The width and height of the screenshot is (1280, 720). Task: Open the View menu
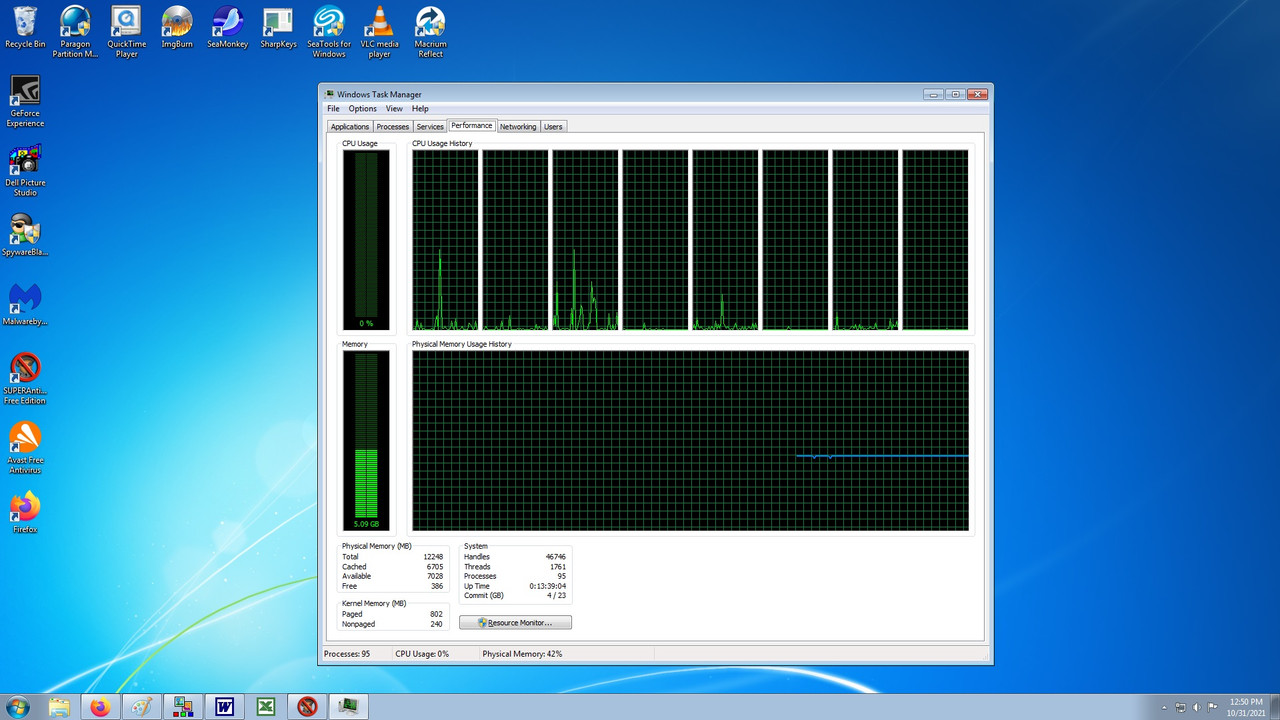point(394,109)
